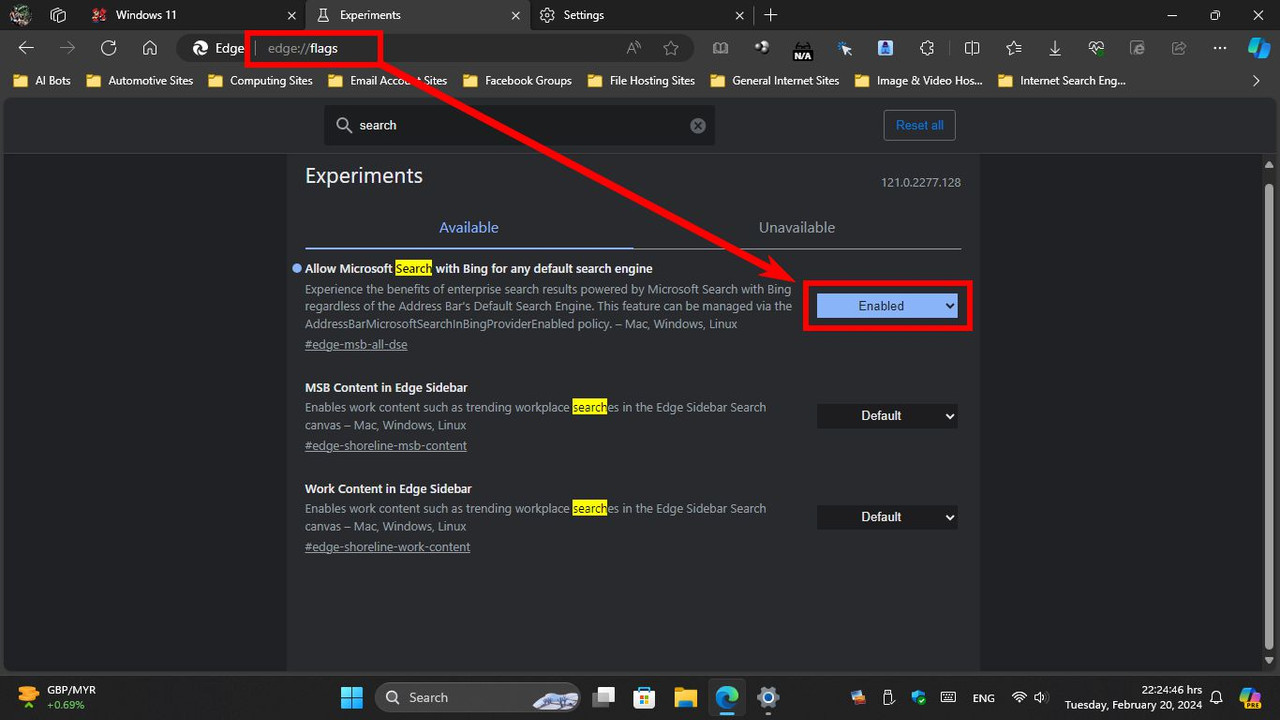Open Facebook Groups favorites folder

tap(516, 81)
